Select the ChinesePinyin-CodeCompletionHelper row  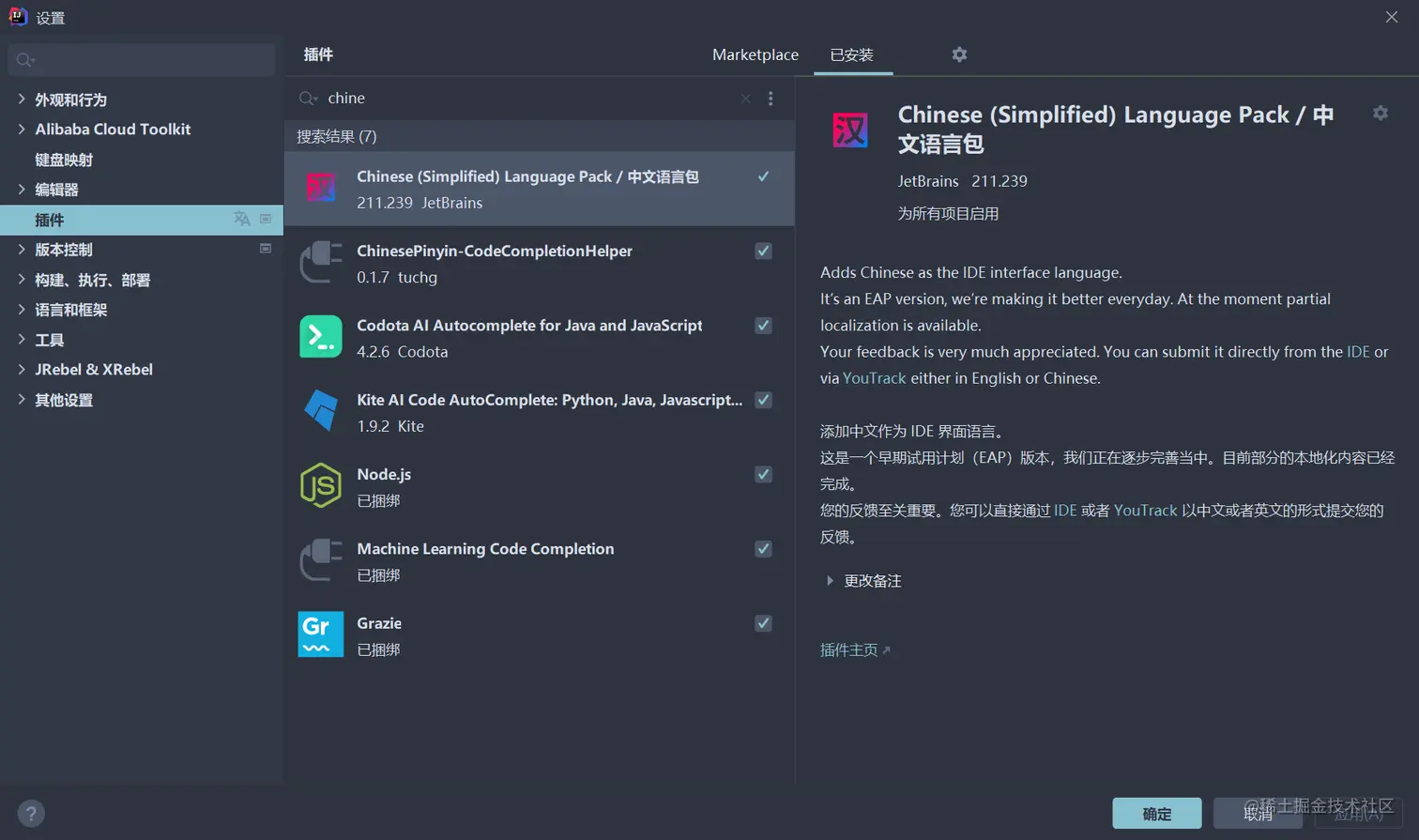click(x=540, y=264)
